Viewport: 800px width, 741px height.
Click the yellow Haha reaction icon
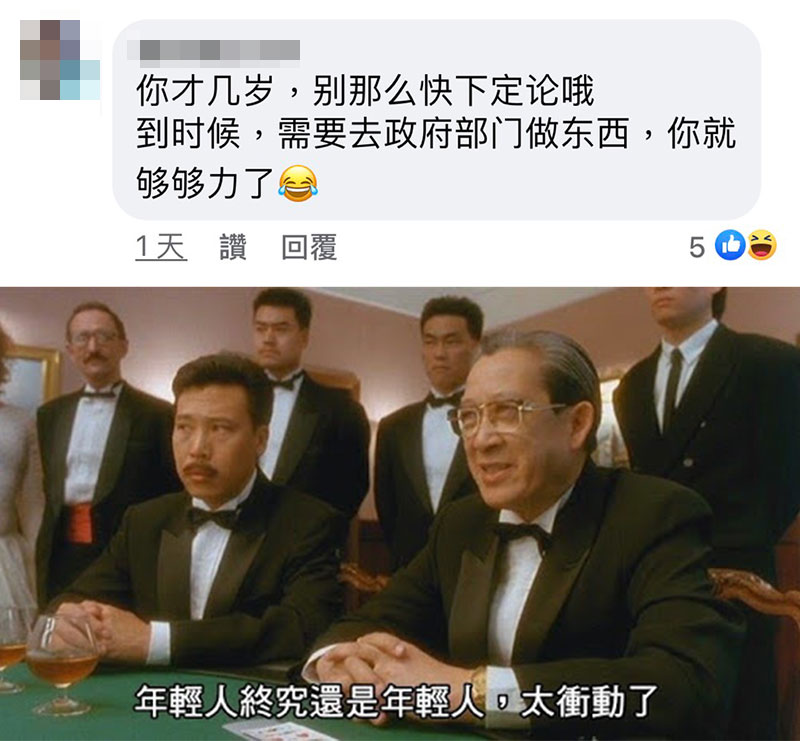(x=762, y=245)
